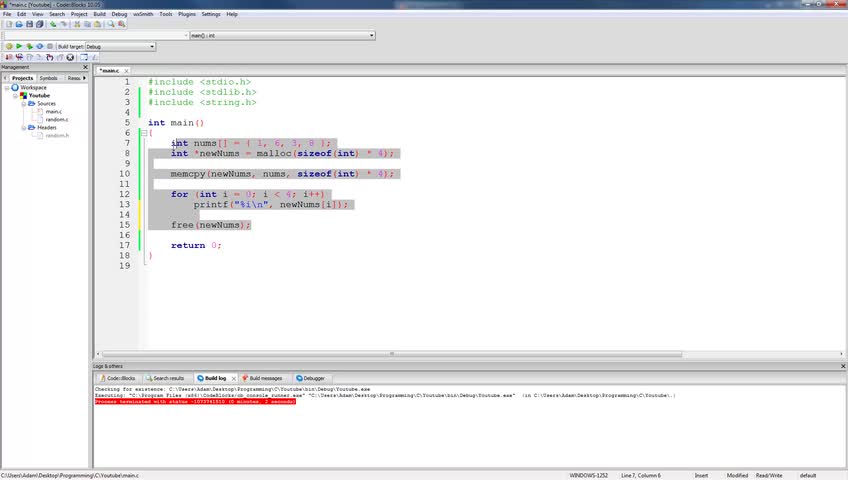Viewport: 848px width, 480px height.
Task: Click the New file toolbar icon
Action: 9,24
